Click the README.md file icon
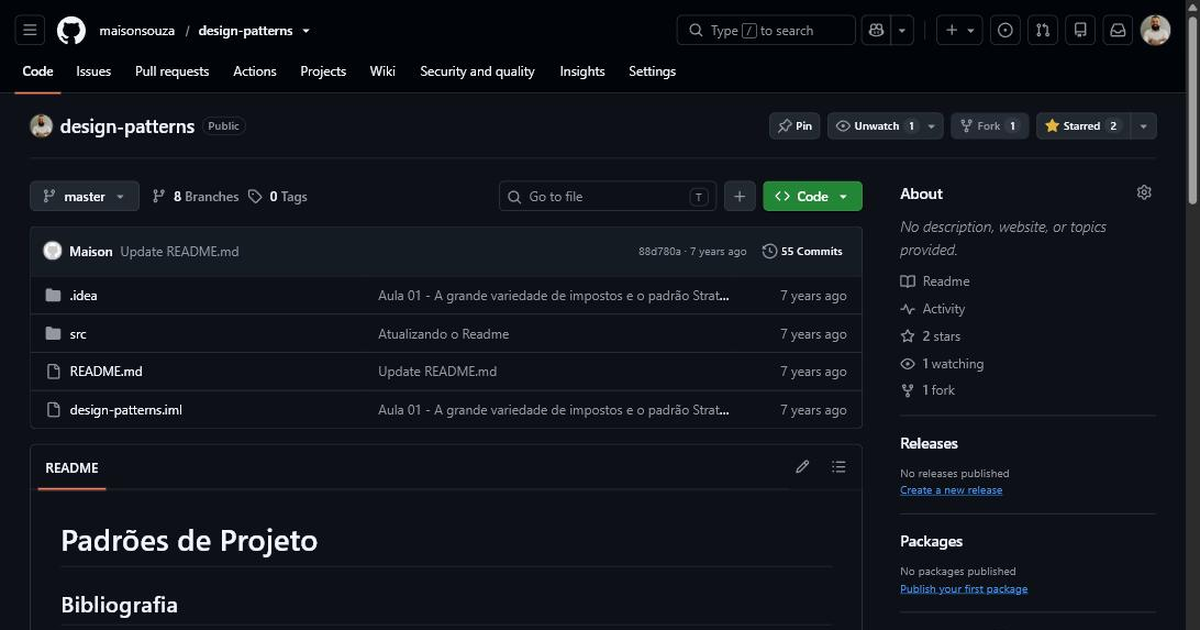1200x630 pixels. (x=54, y=371)
